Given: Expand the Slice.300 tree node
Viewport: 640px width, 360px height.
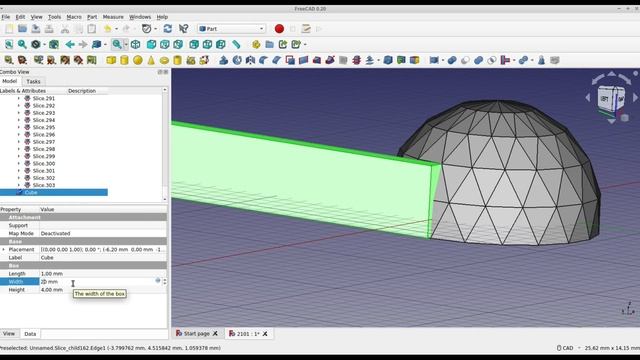Looking at the screenshot, I should pyautogui.click(x=18, y=163).
